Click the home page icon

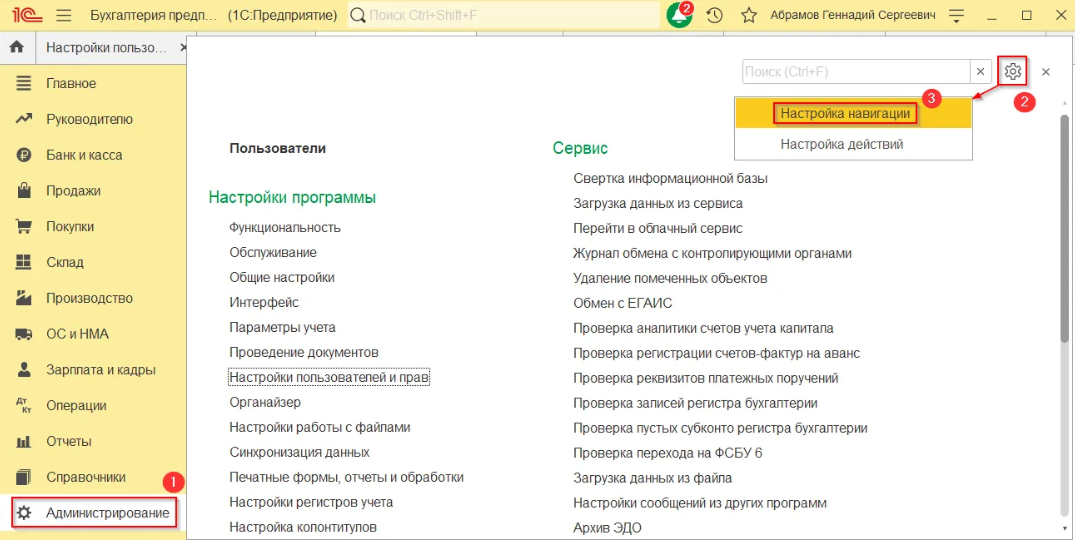point(16,48)
